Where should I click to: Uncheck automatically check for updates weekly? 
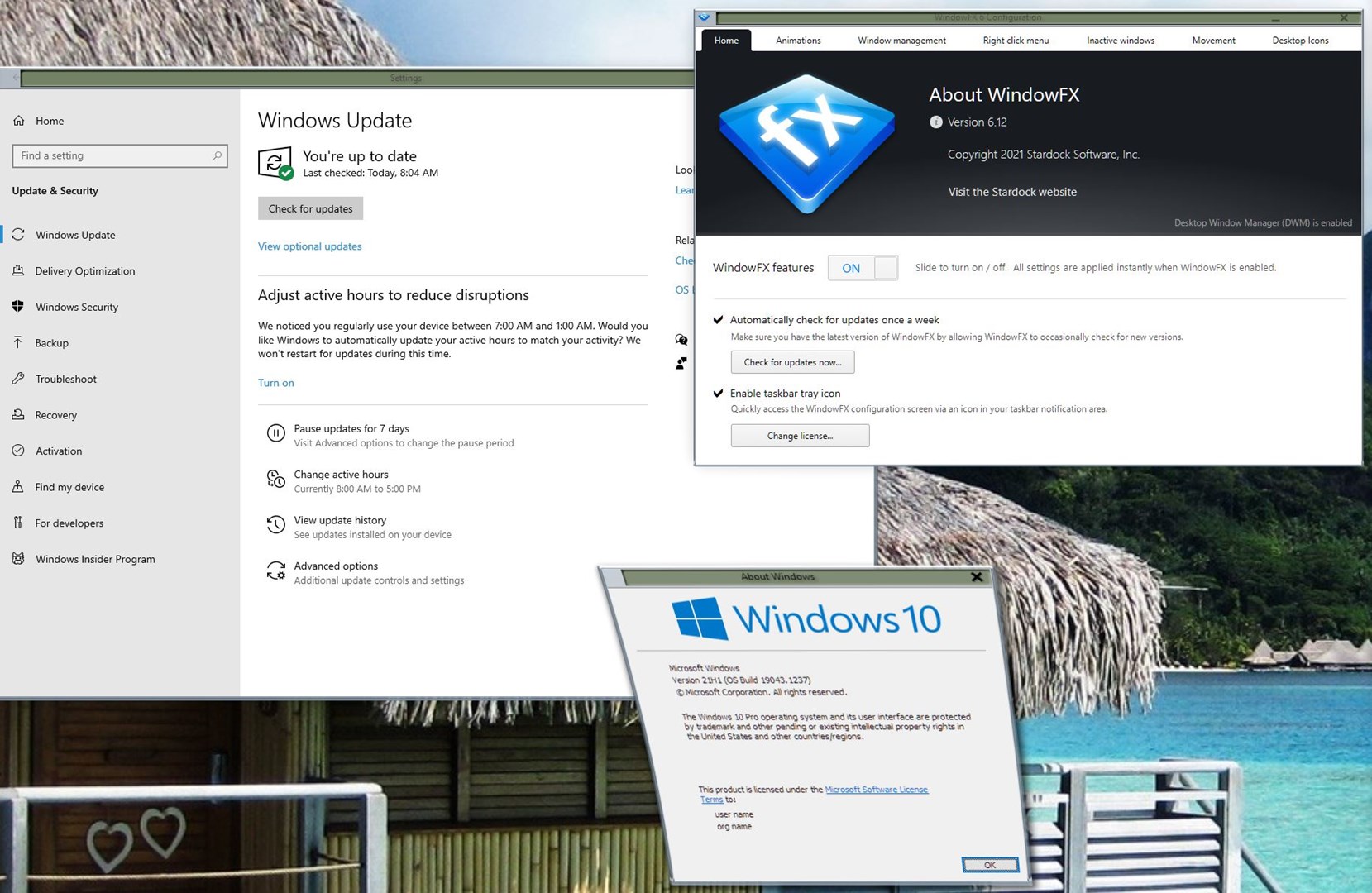[718, 320]
